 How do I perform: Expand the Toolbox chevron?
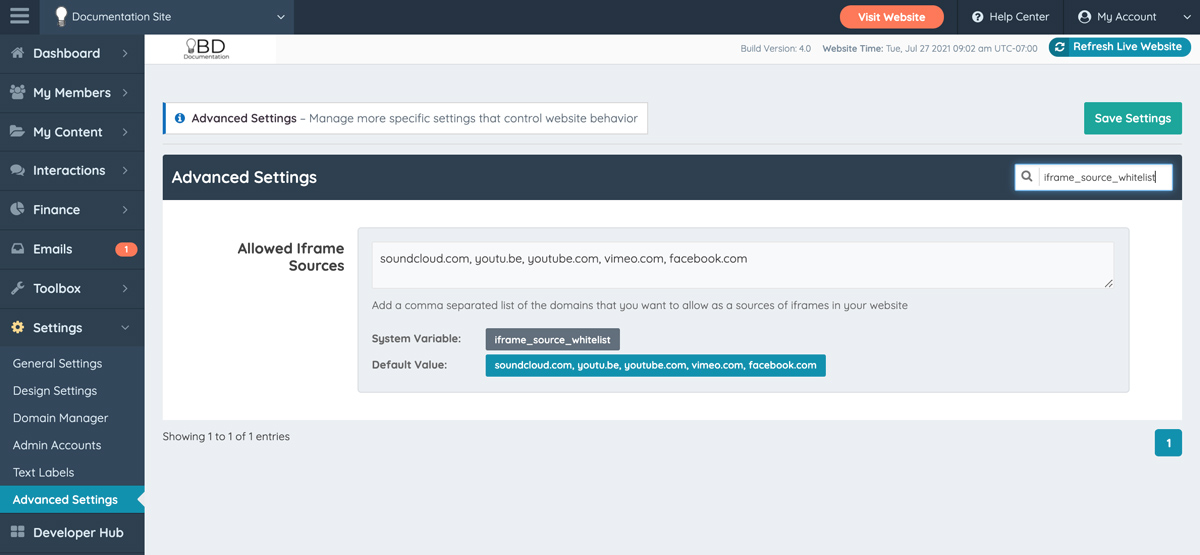[125, 288]
